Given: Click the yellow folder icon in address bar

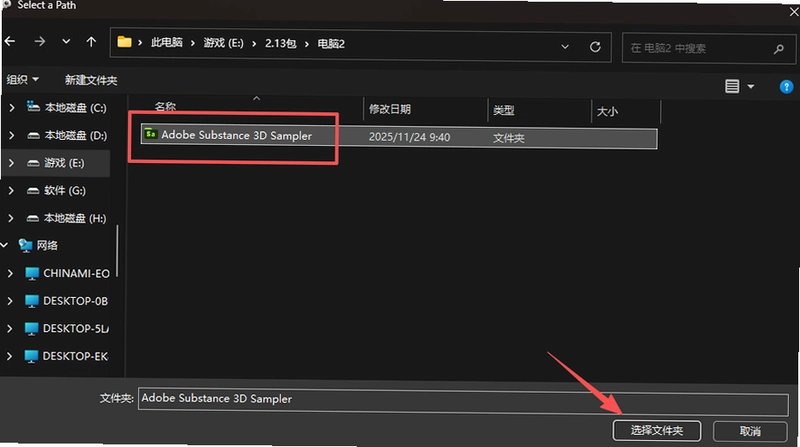Looking at the screenshot, I should pyautogui.click(x=124, y=42).
